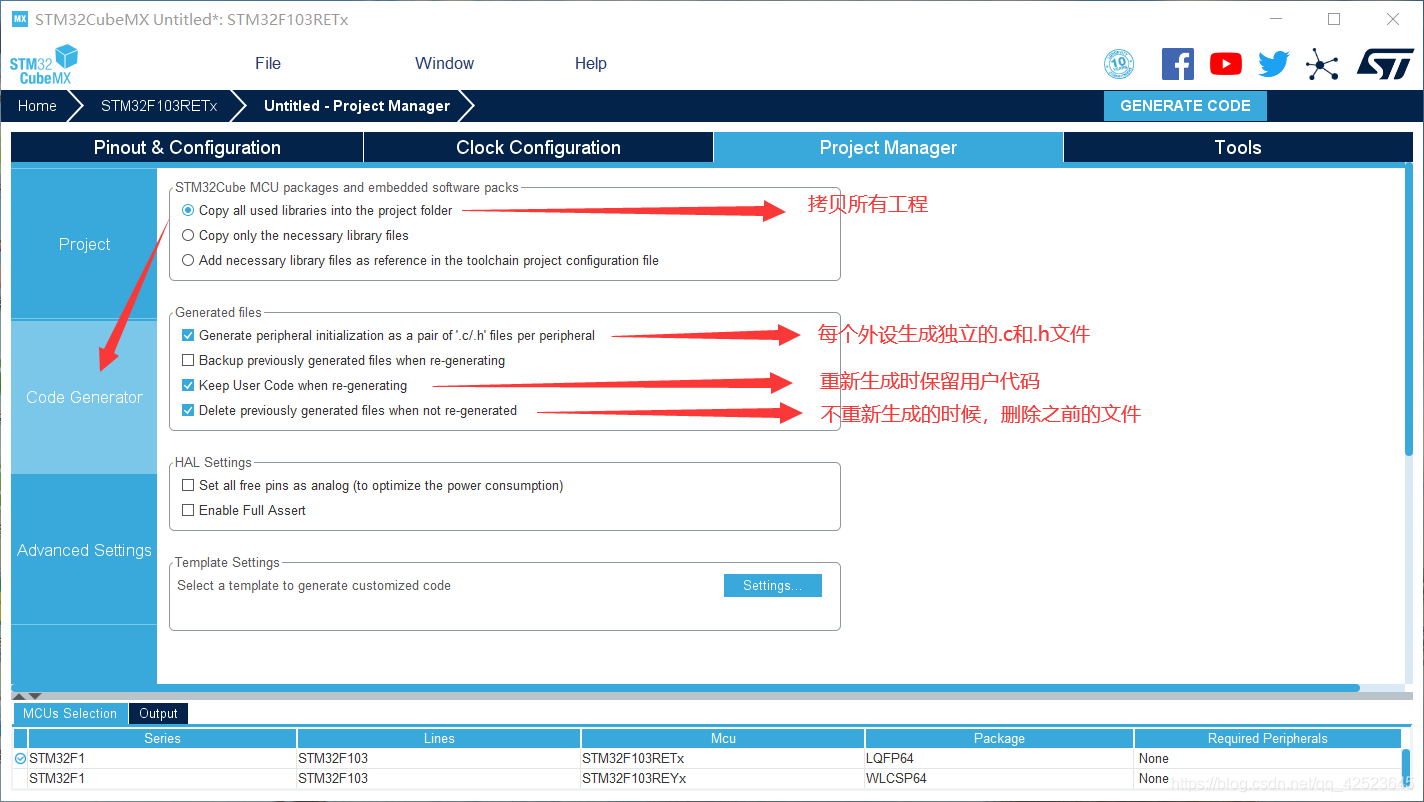The height and width of the screenshot is (802, 1424).
Task: Enable Backup previously generated files when re-generating
Action: [188, 361]
